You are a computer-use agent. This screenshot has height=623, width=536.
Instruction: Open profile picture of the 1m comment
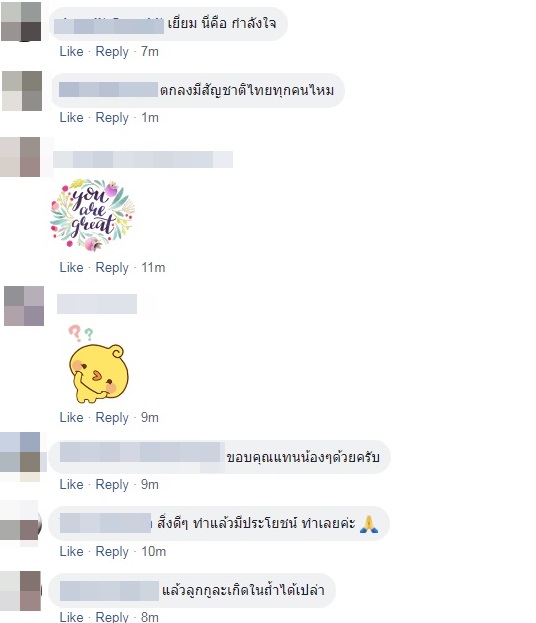pyautogui.click(x=22, y=91)
